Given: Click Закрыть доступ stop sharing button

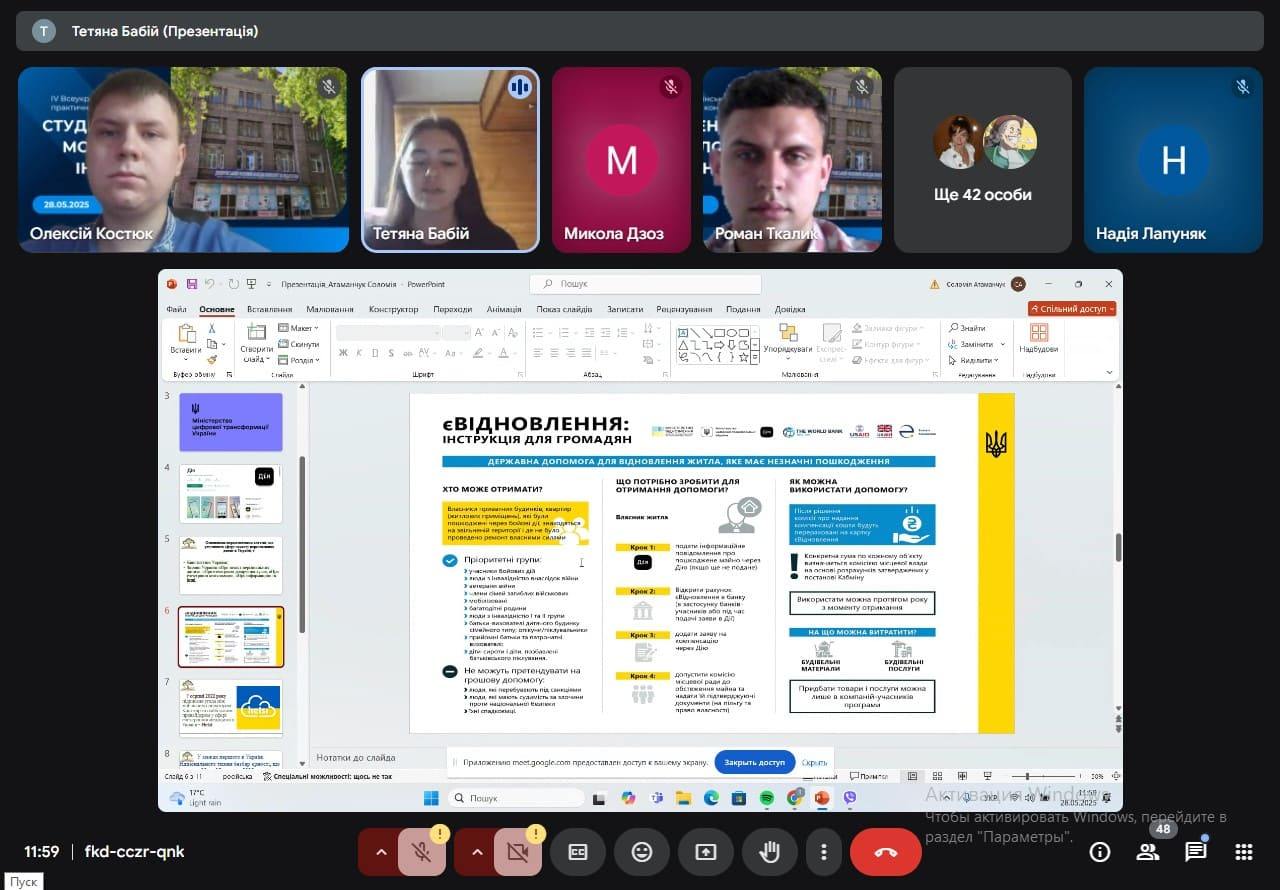Looking at the screenshot, I should 755,762.
